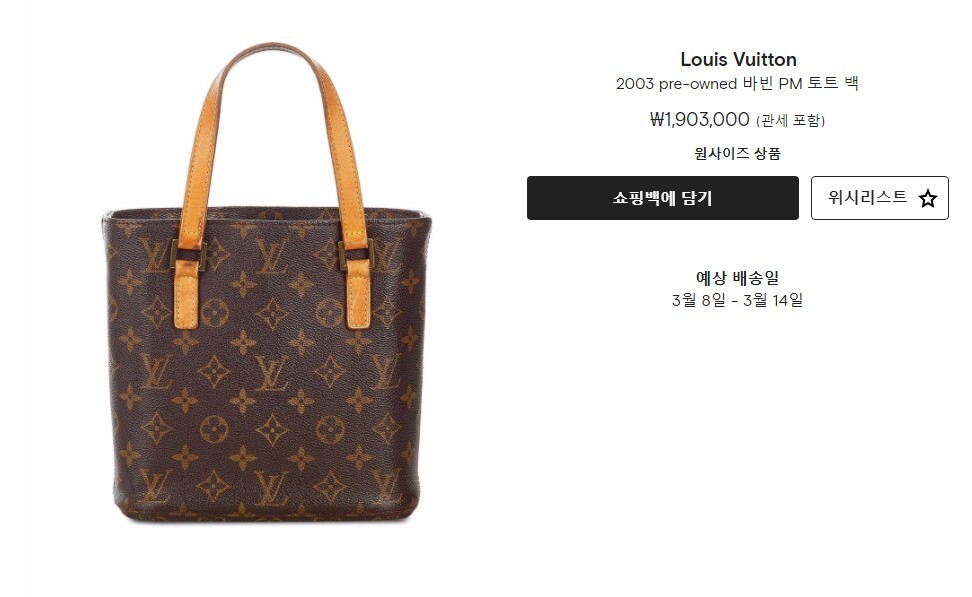The image size is (972, 597).
Task: Click the 2003 pre-owned 바빈 PM product title
Action: click(736, 84)
